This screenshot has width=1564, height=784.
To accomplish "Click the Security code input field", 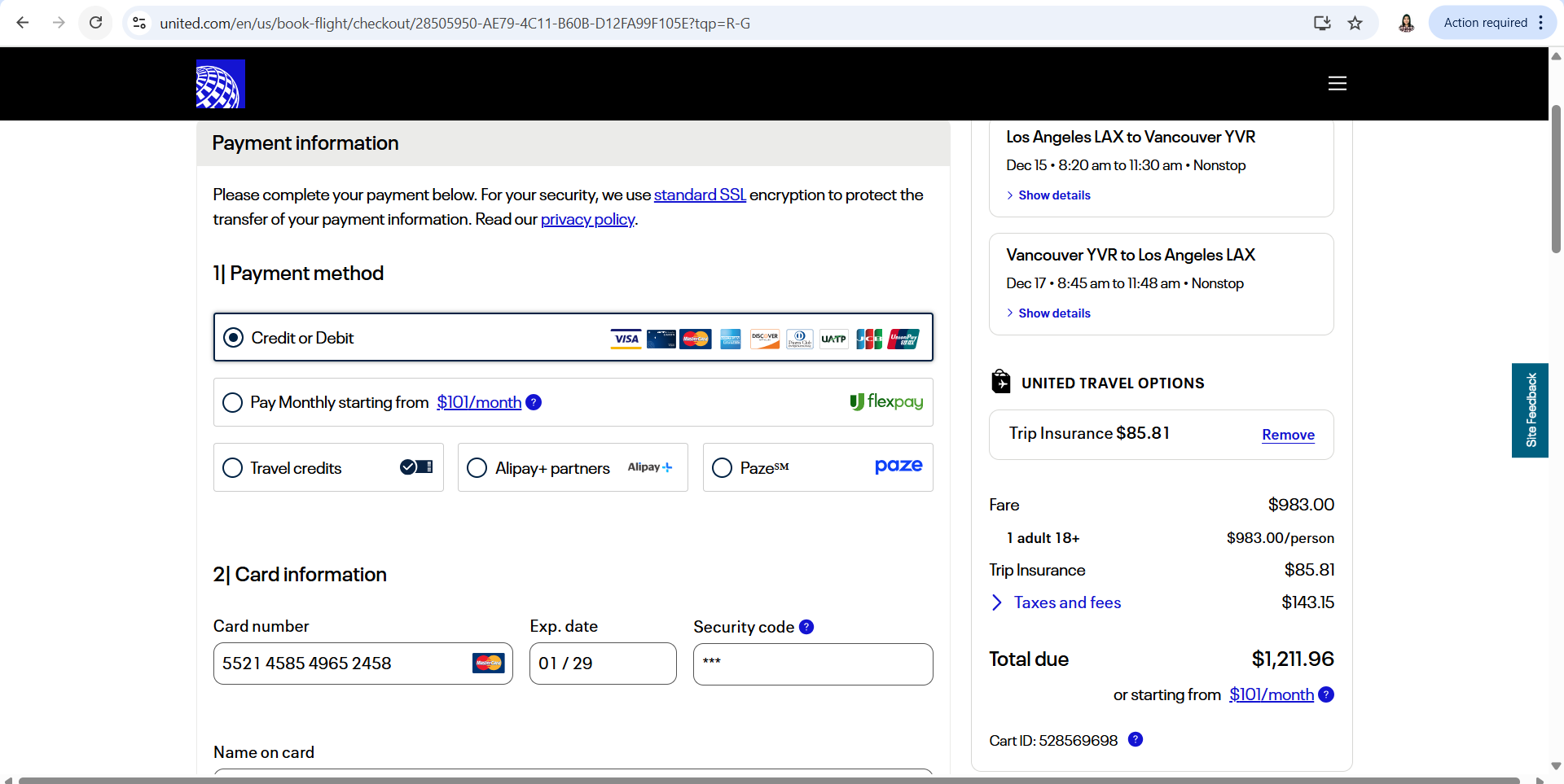I will click(813, 664).
